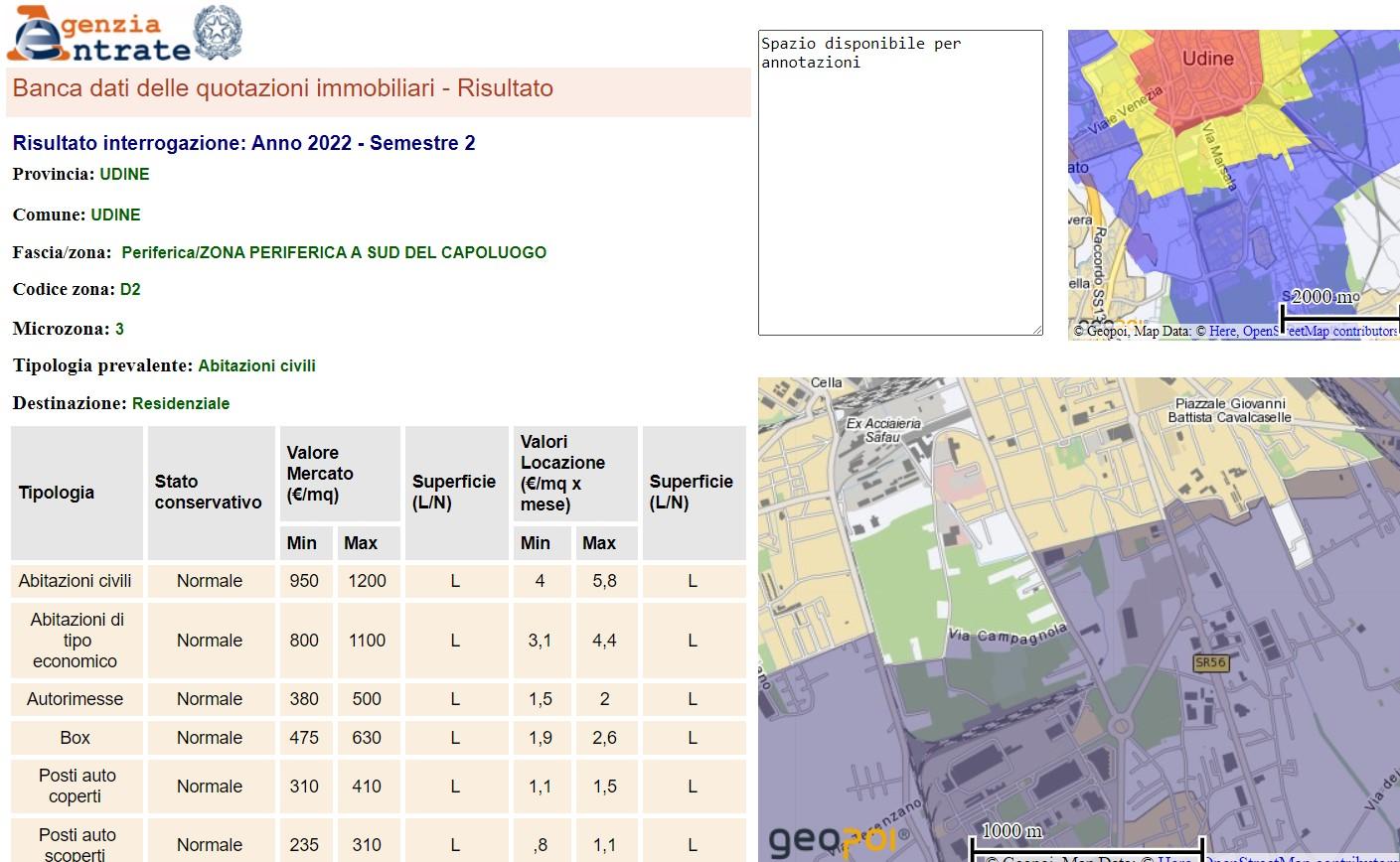Select the Autorimesse row label
Screen dimensions: 1400x862
pyautogui.click(x=76, y=699)
